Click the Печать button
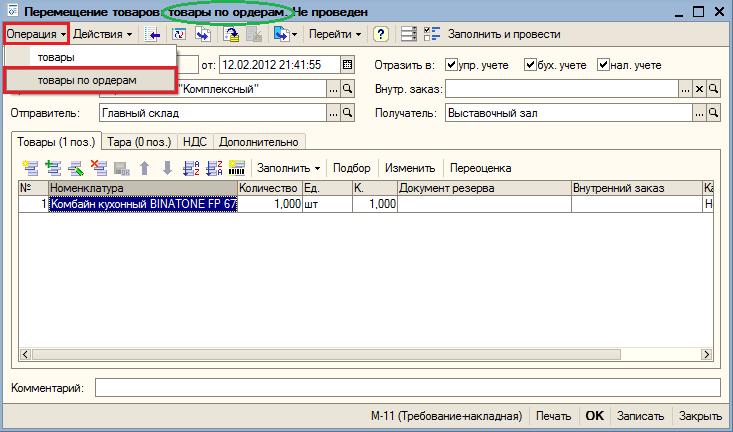The image size is (733, 432). click(553, 416)
